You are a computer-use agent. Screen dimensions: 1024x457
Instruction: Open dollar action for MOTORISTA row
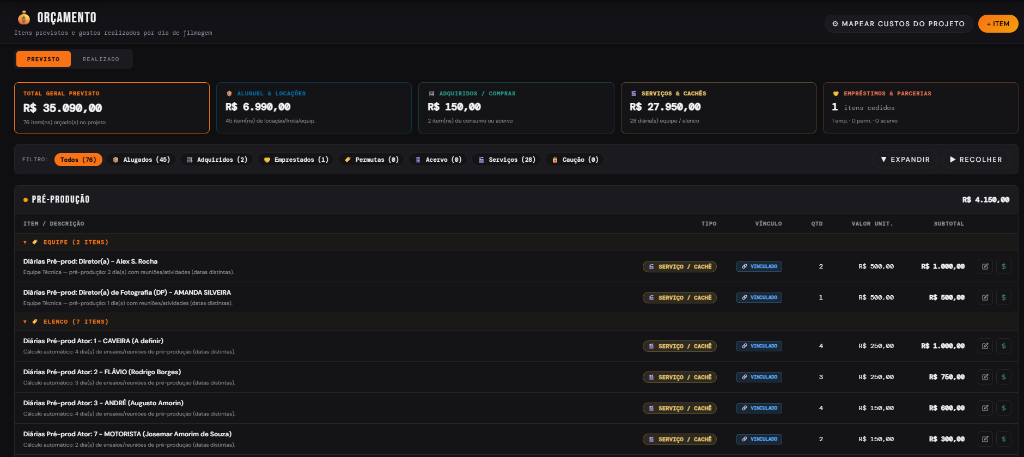[1004, 439]
